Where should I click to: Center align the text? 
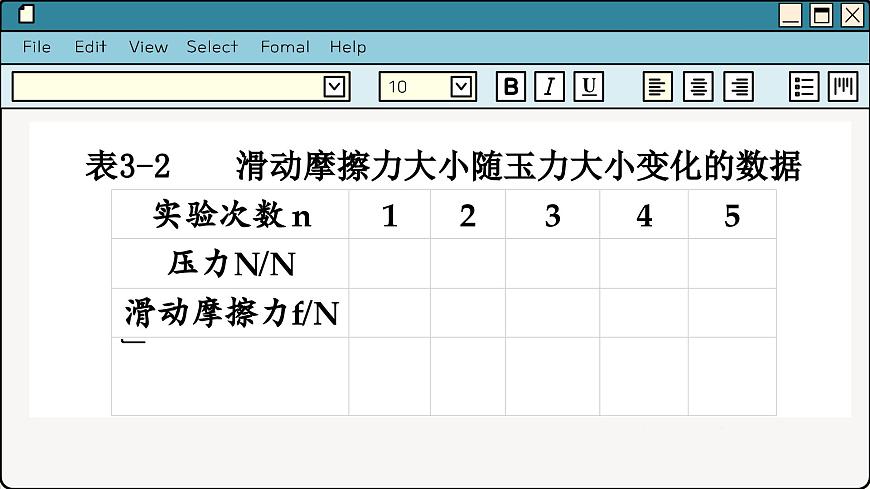pyautogui.click(x=698, y=87)
